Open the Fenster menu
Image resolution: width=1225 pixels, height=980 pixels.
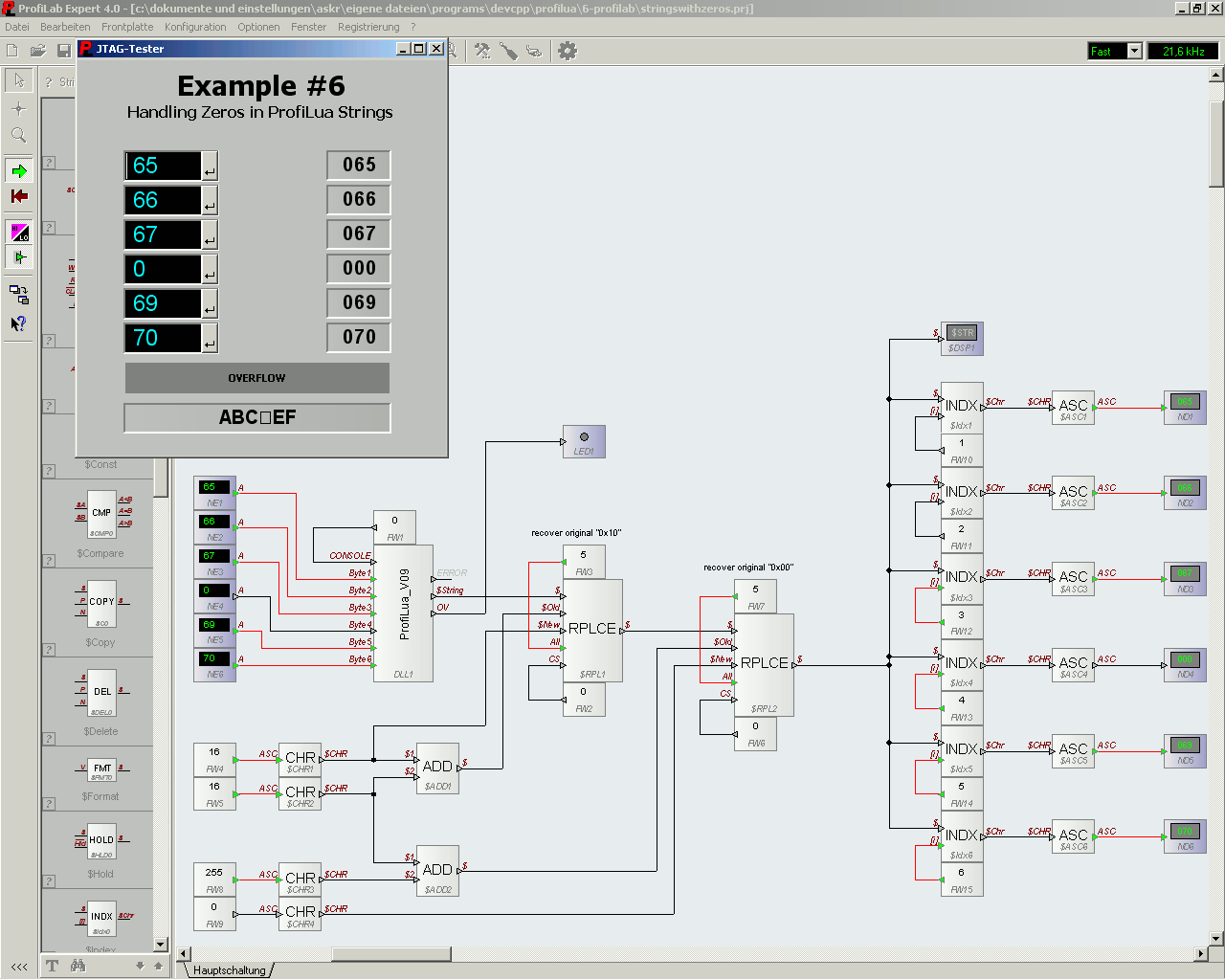308,27
